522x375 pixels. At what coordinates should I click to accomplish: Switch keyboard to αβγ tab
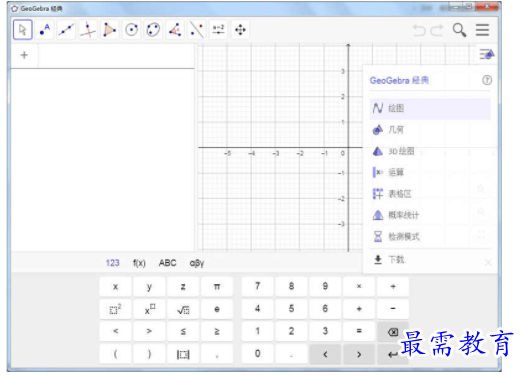coord(197,263)
